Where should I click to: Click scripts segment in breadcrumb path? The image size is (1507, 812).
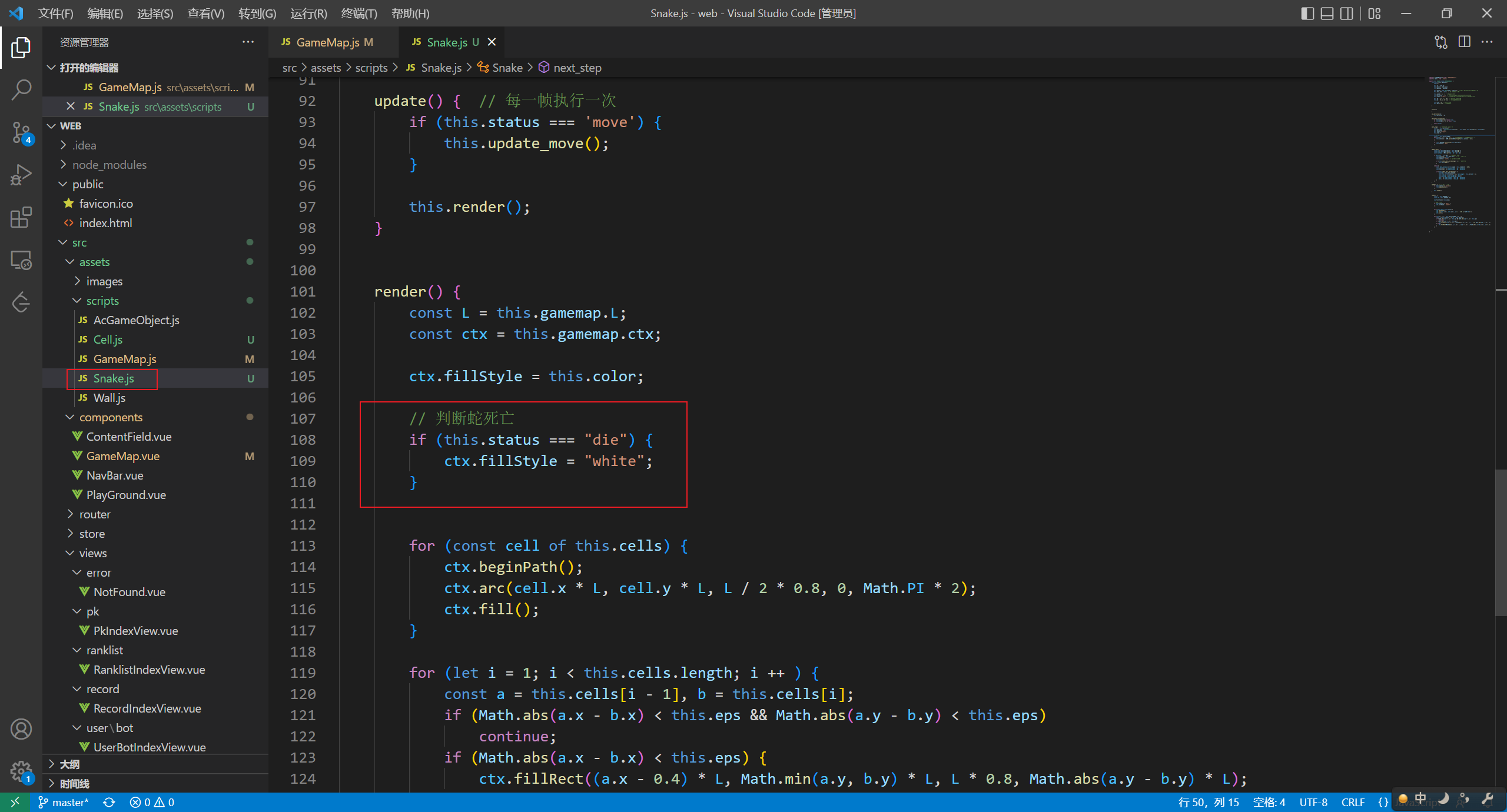371,68
